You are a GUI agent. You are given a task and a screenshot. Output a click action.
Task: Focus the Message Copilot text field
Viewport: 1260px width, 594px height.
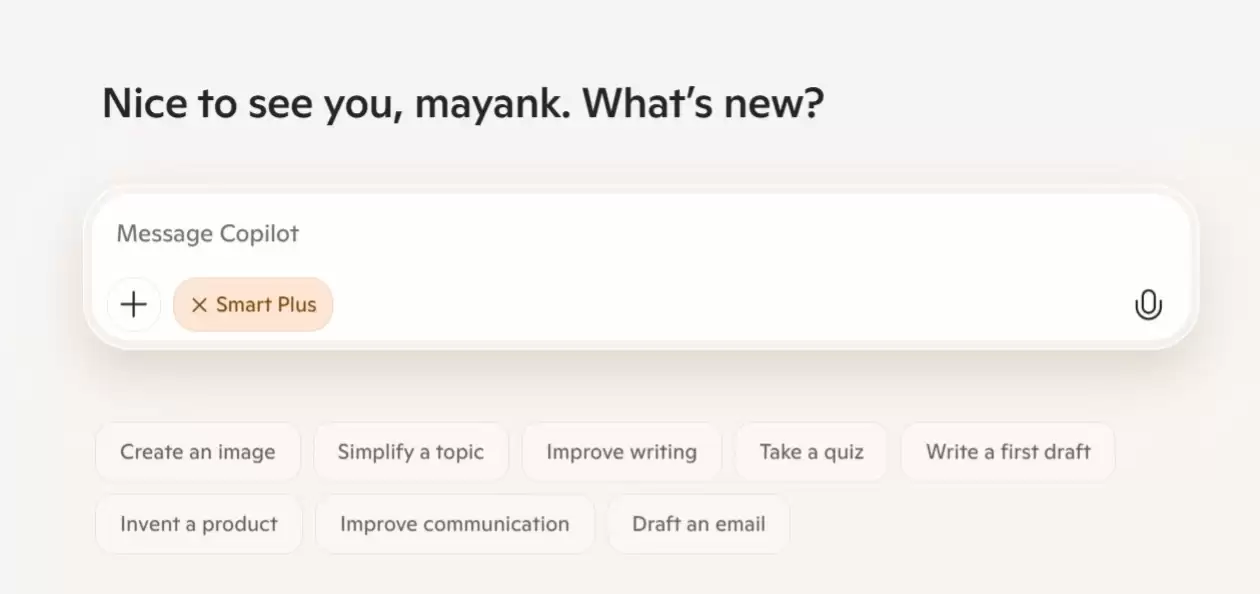coord(600,234)
